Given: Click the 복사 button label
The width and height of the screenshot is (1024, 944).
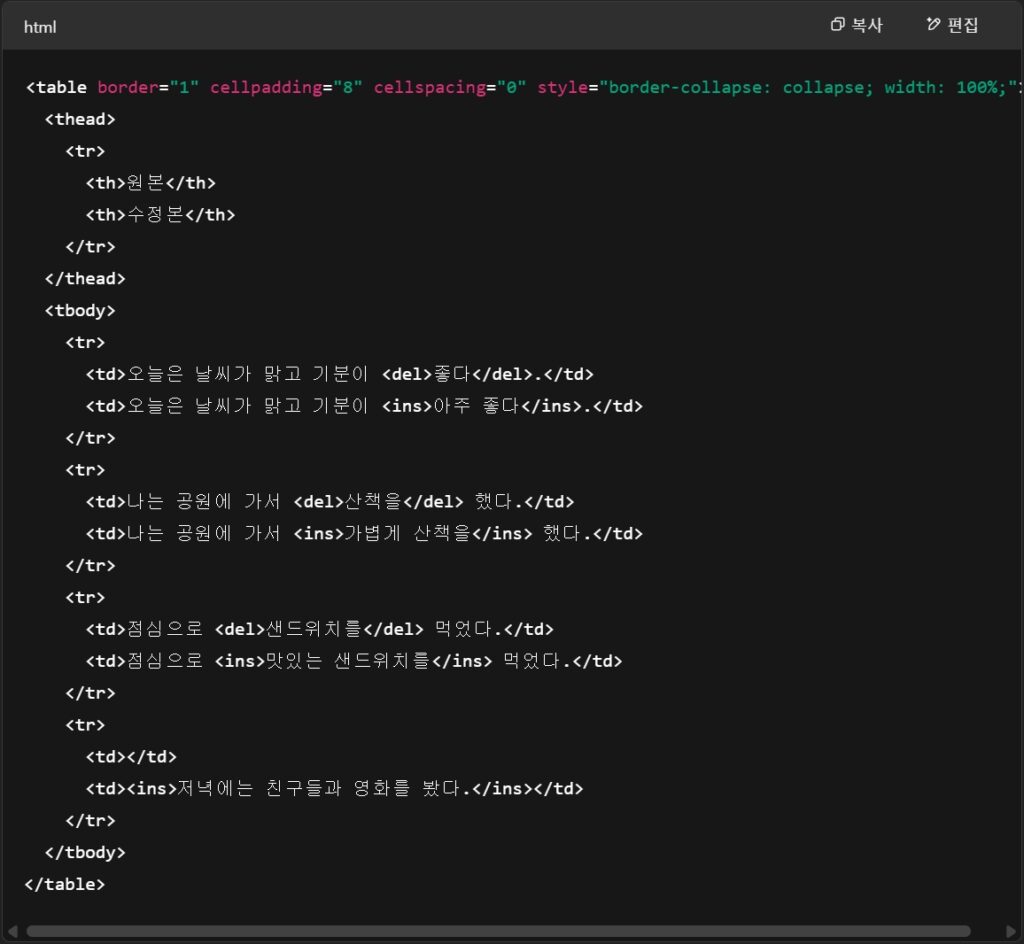Looking at the screenshot, I should tap(867, 25).
